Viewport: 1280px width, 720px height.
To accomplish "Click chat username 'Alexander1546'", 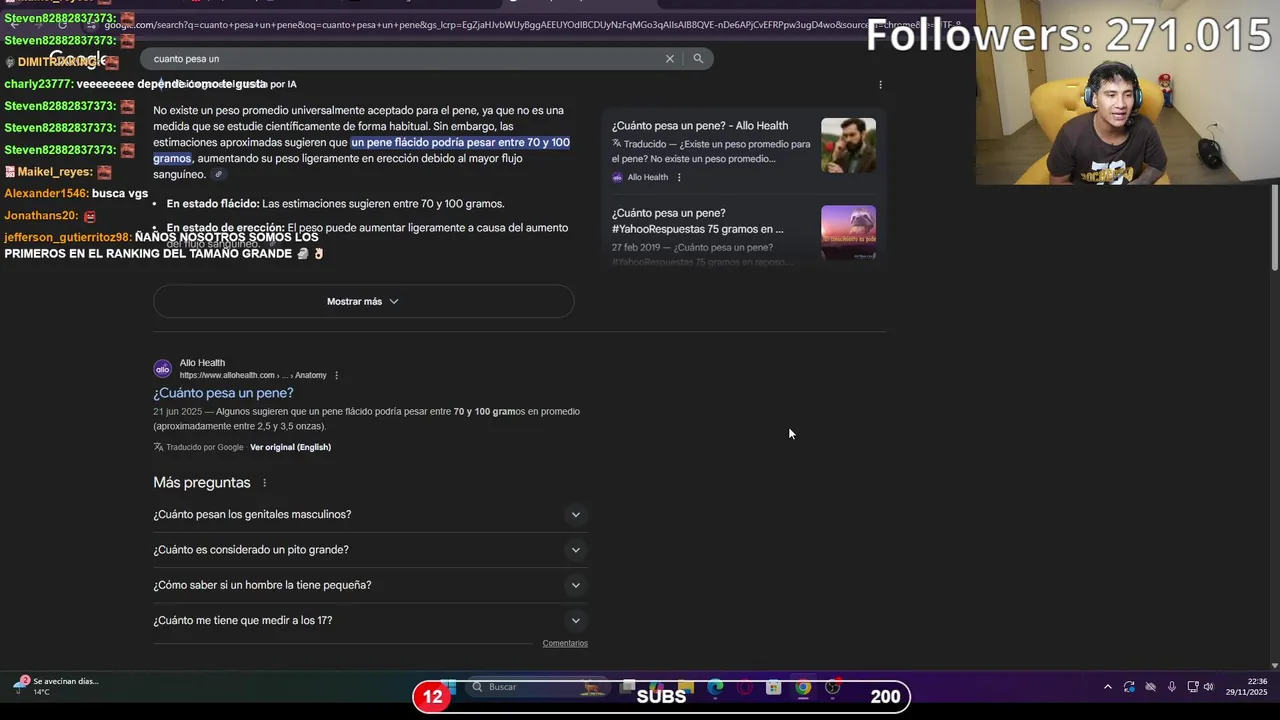I will pyautogui.click(x=45, y=193).
